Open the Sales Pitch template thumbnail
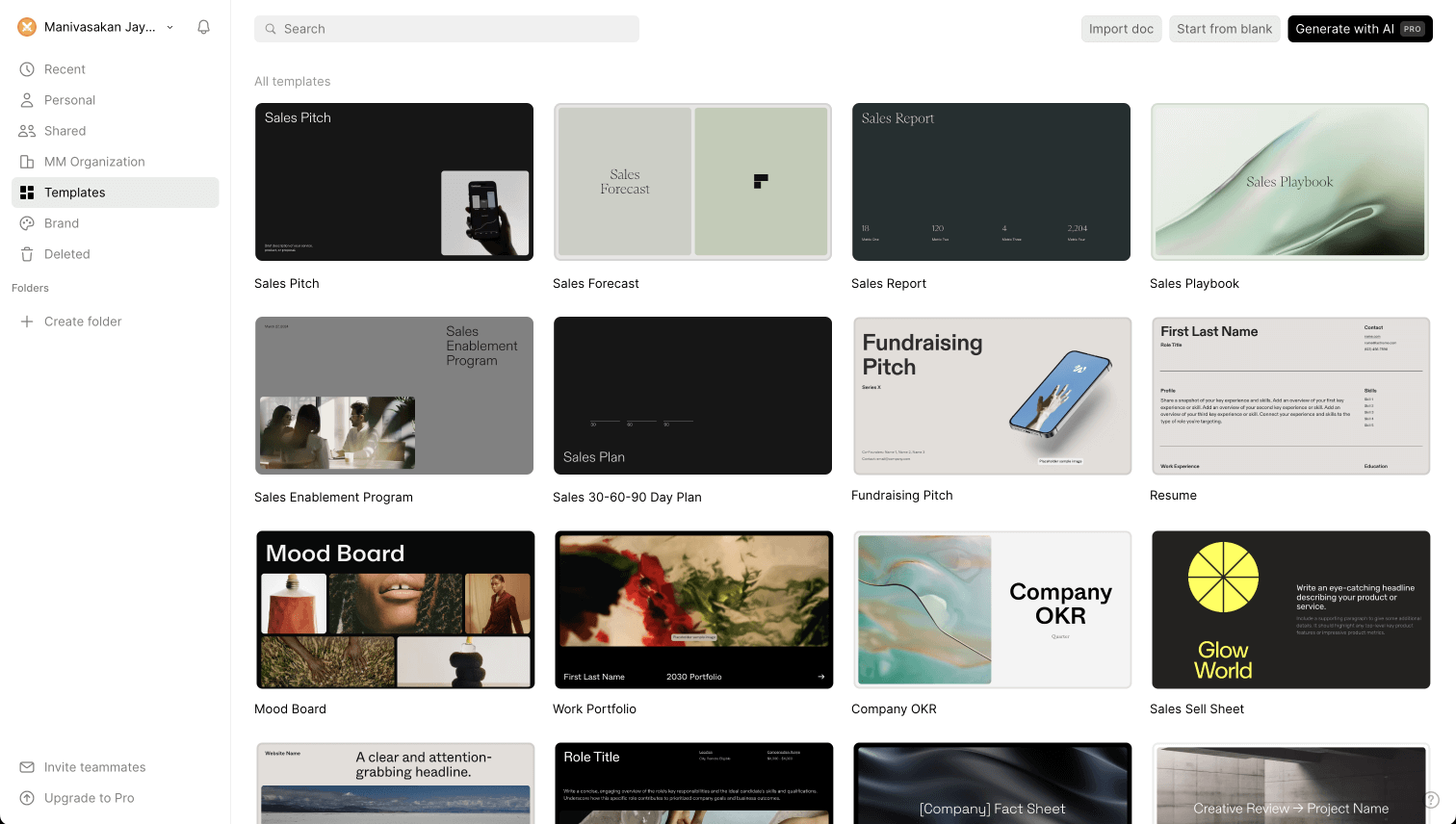Viewport: 1456px width, 824px height. pos(394,182)
